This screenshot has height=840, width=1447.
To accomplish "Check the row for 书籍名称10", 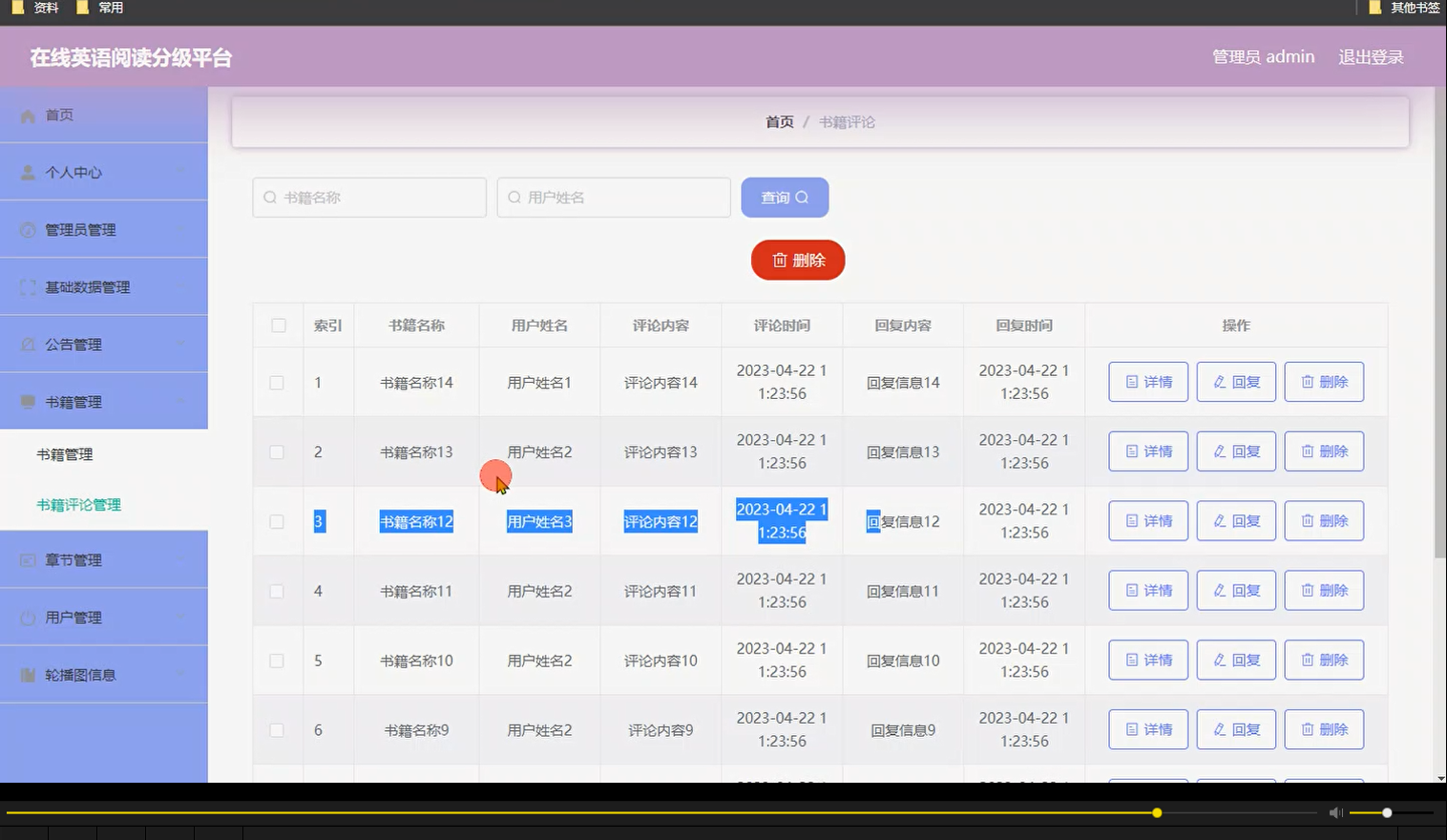I will pyautogui.click(x=277, y=661).
